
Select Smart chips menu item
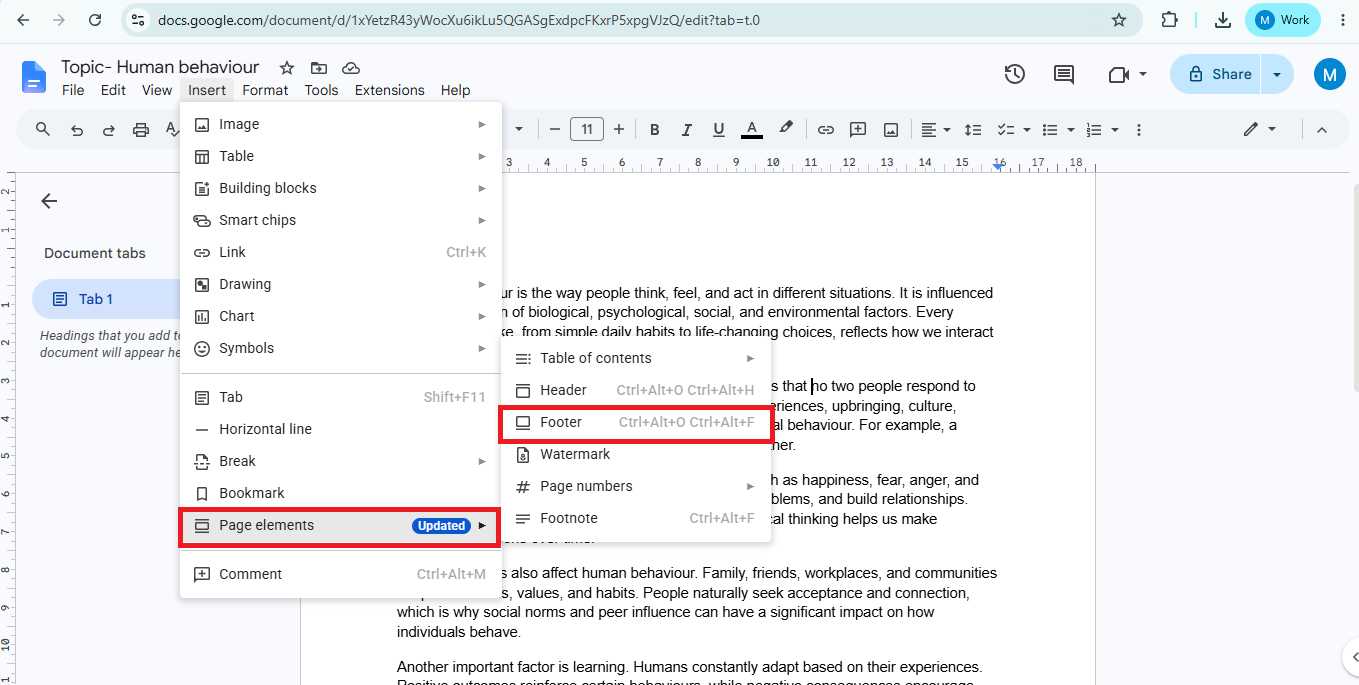pyautogui.click(x=340, y=220)
